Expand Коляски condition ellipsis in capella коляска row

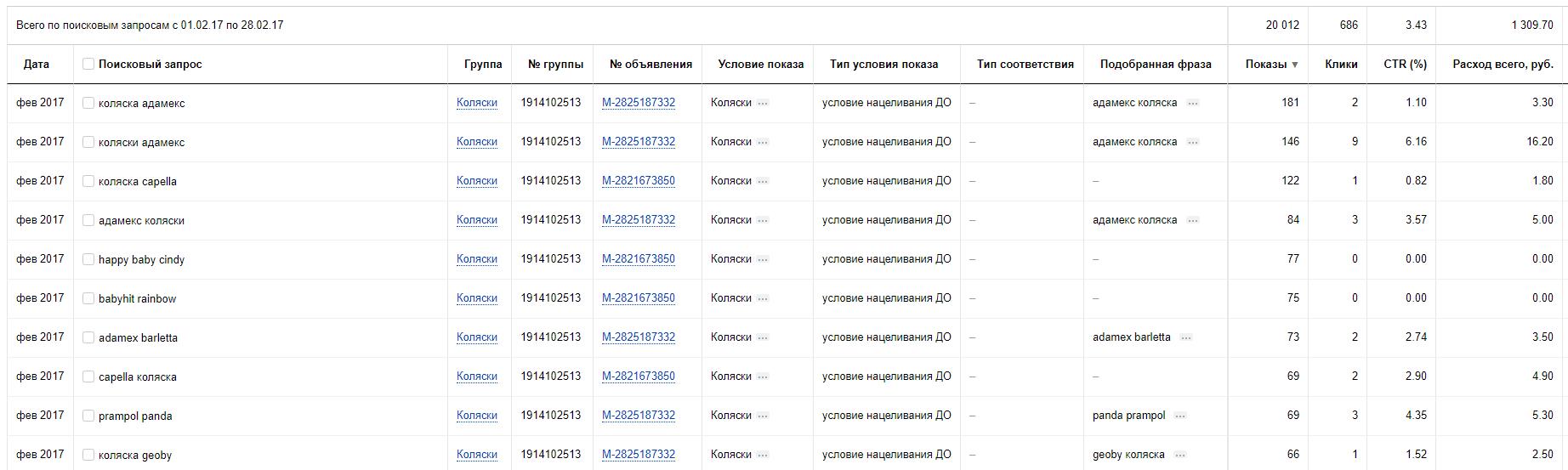pos(763,377)
